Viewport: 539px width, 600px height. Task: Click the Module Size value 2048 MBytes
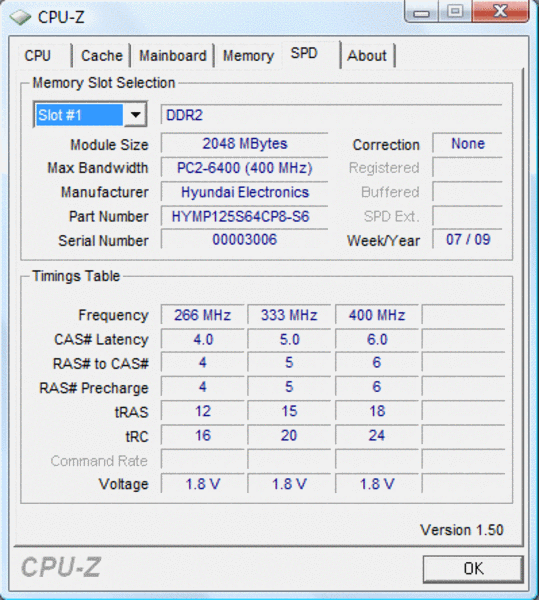[244, 144]
